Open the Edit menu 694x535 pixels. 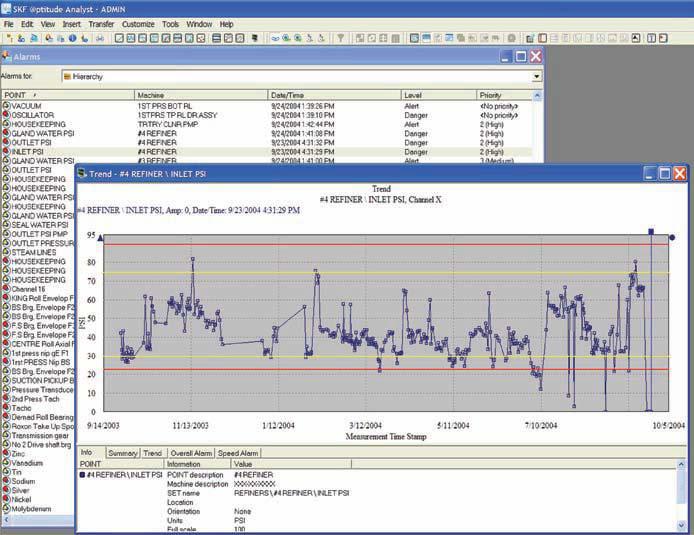[x=27, y=24]
